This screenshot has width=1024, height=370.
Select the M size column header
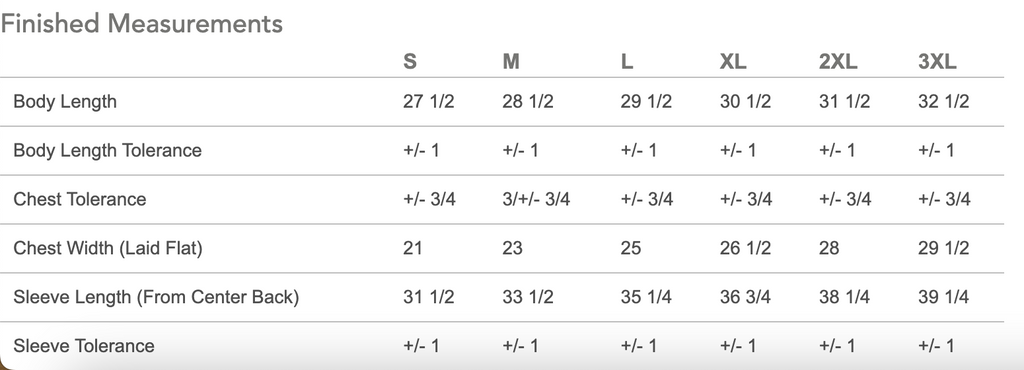pos(511,61)
